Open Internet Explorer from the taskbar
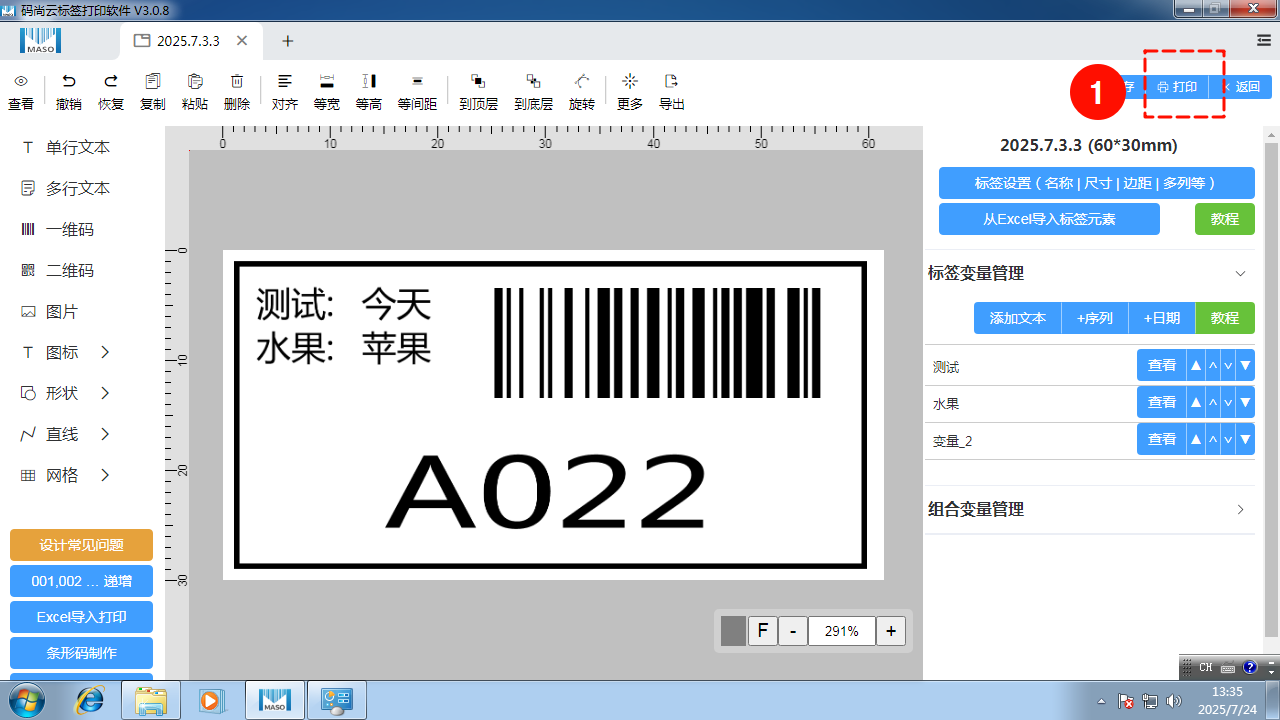Image resolution: width=1280 pixels, height=720 pixels. coord(89,700)
